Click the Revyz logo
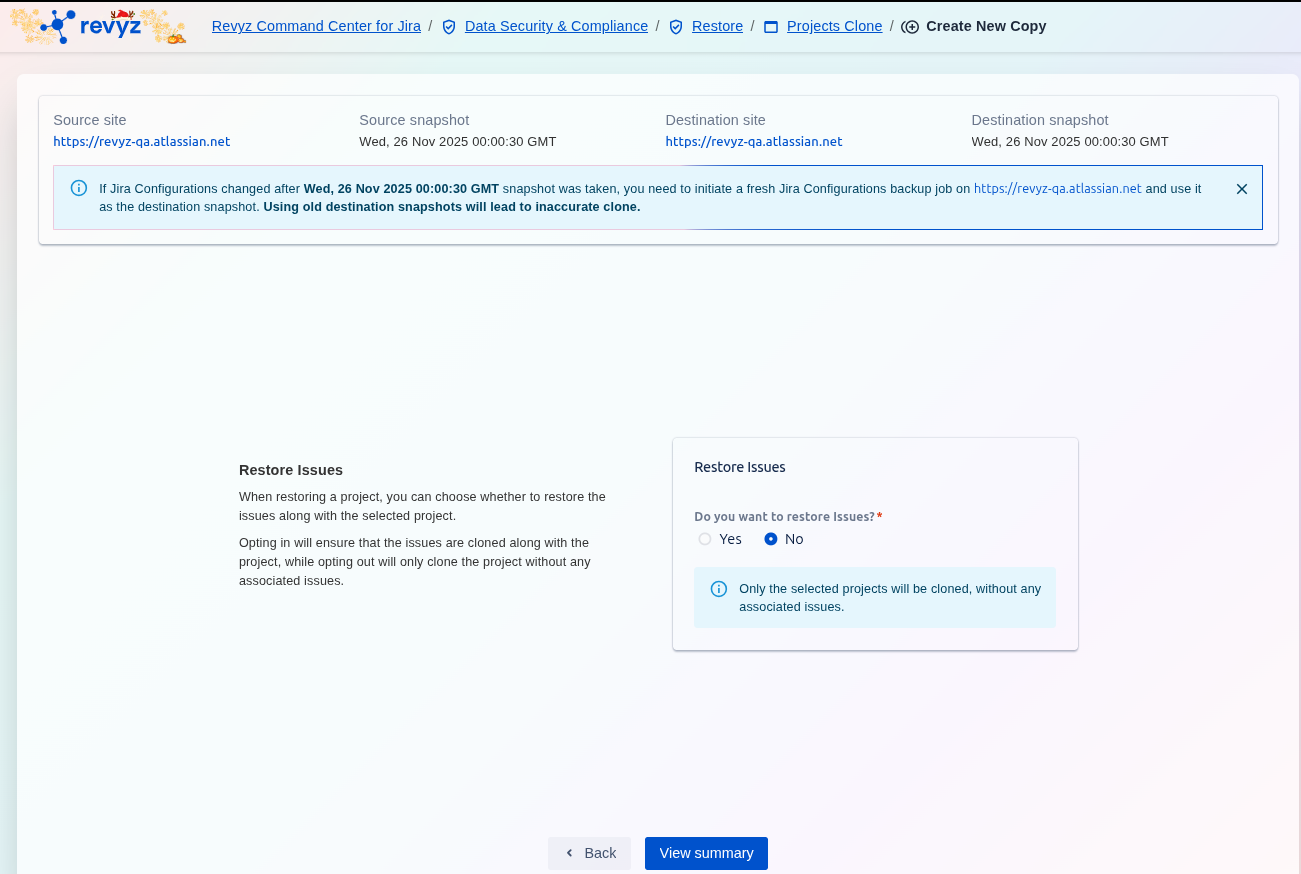 point(97,27)
